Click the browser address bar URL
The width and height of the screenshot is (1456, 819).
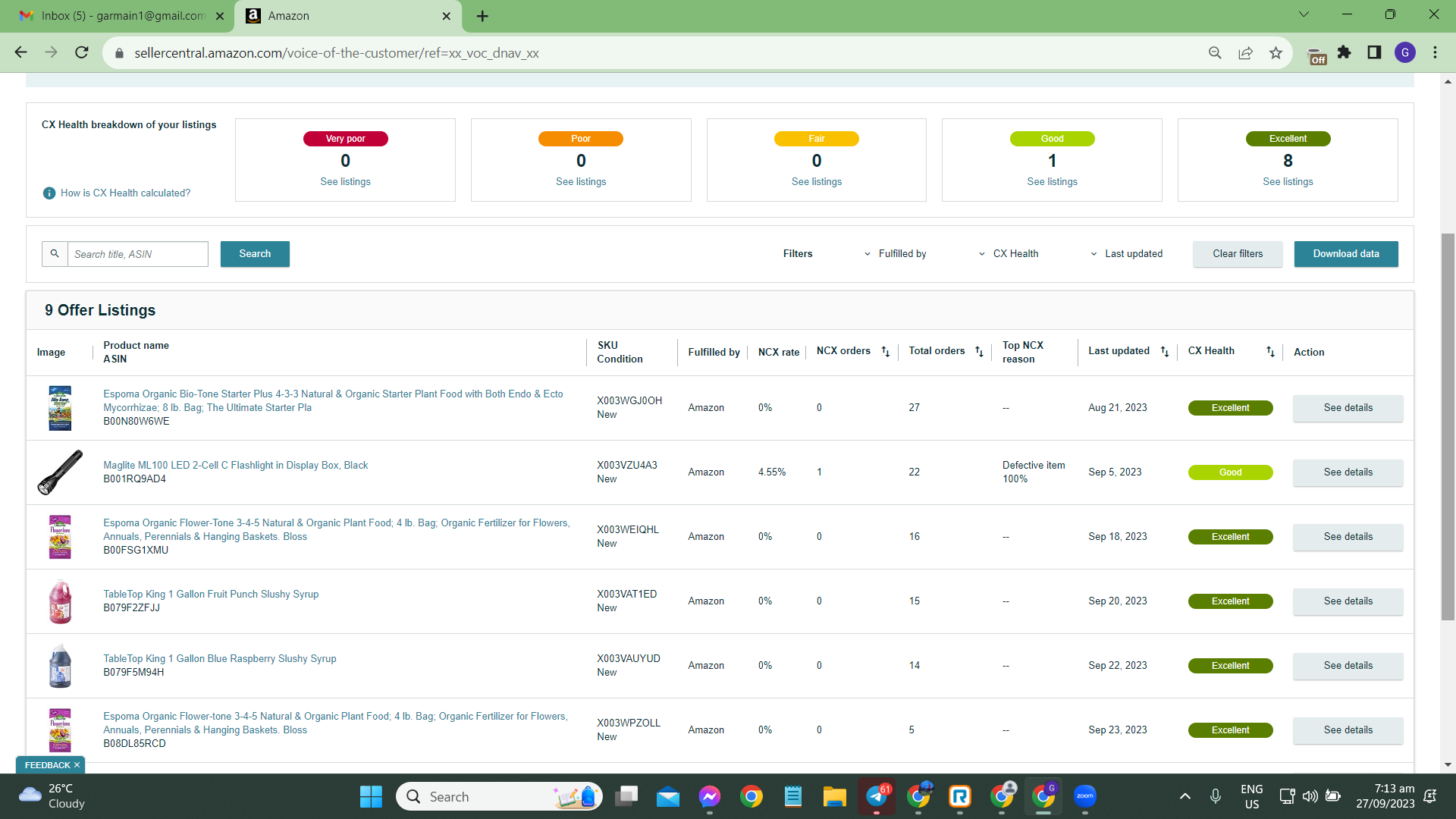click(337, 53)
